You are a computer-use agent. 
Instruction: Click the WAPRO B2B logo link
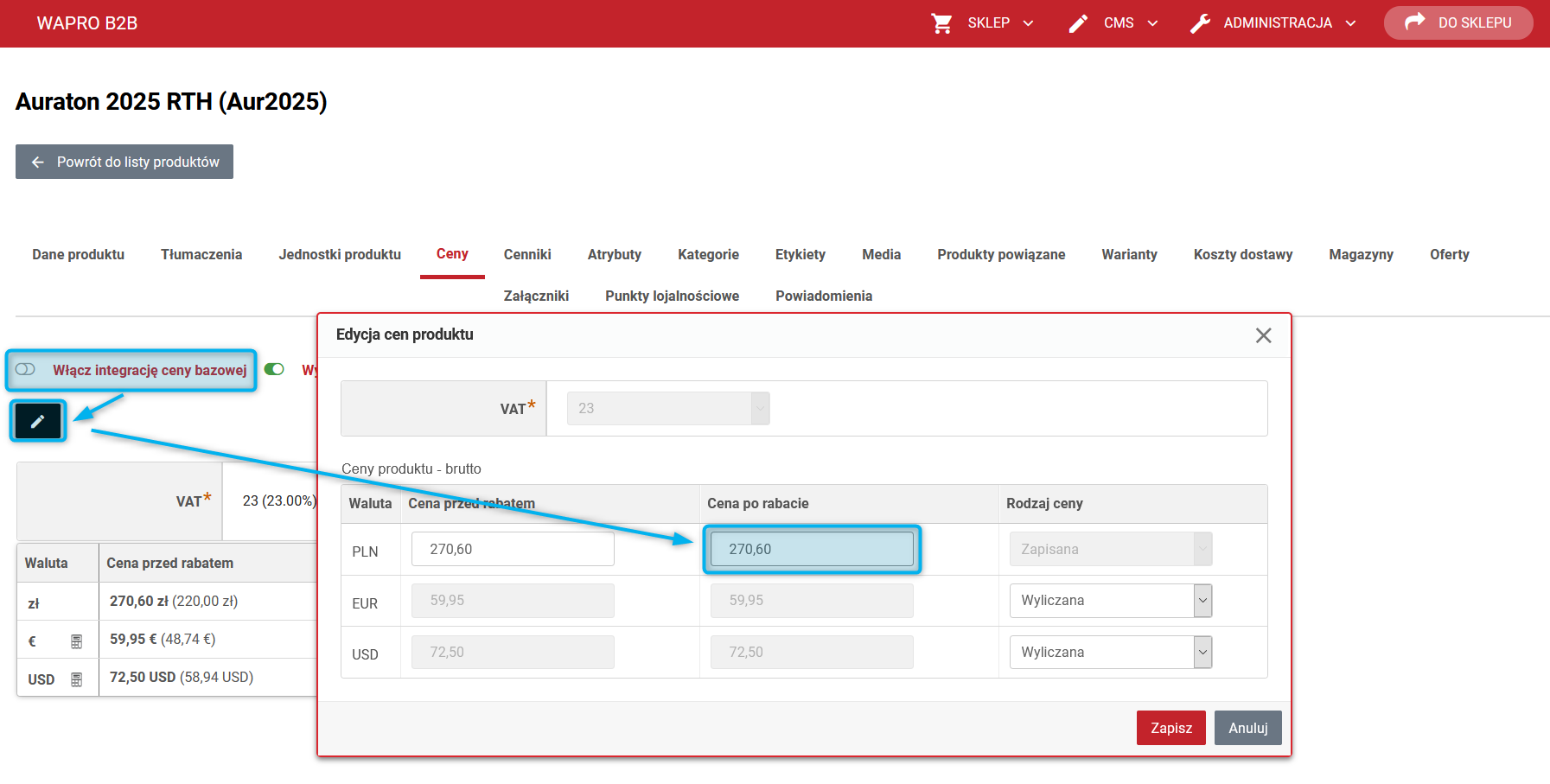click(87, 23)
